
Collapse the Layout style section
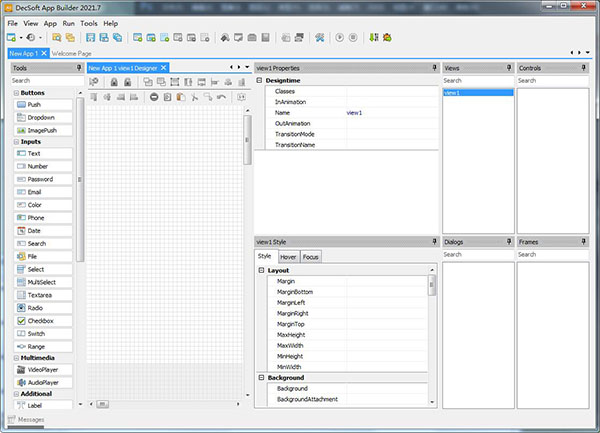[261, 270]
